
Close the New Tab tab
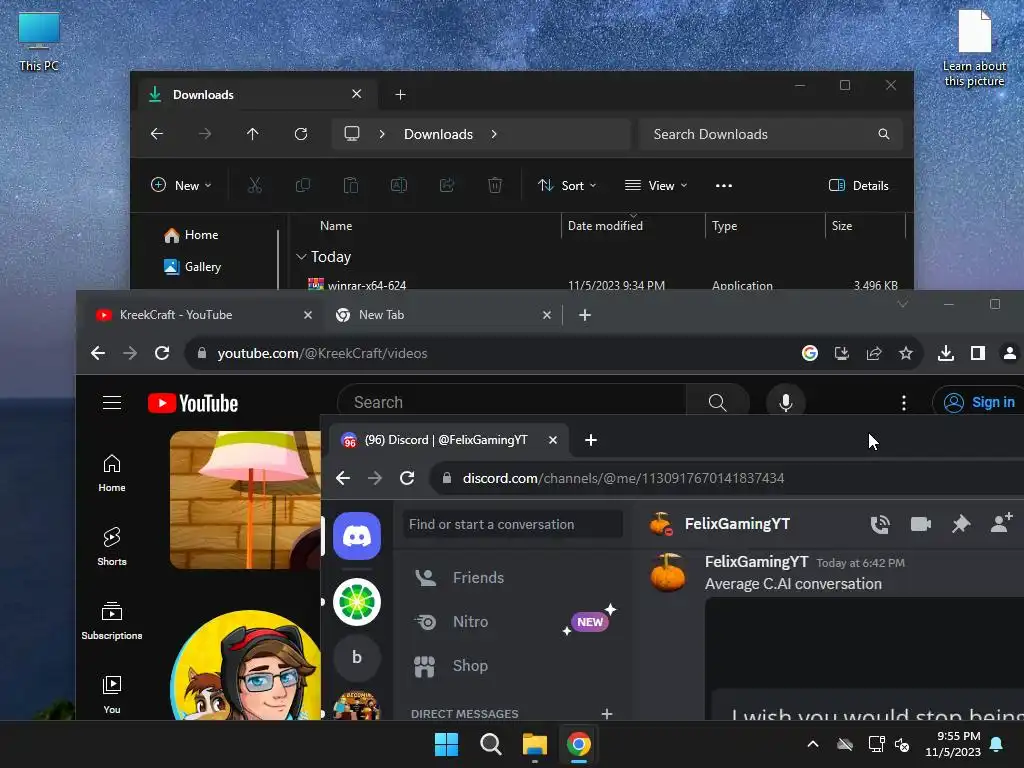547,315
